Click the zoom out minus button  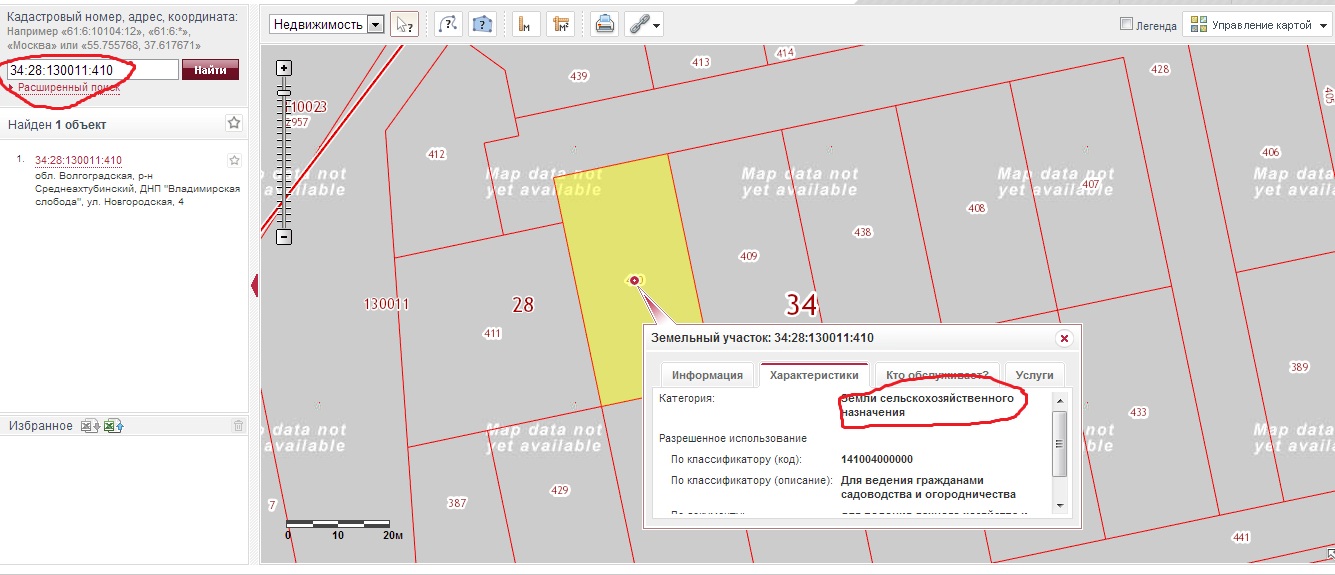(284, 237)
